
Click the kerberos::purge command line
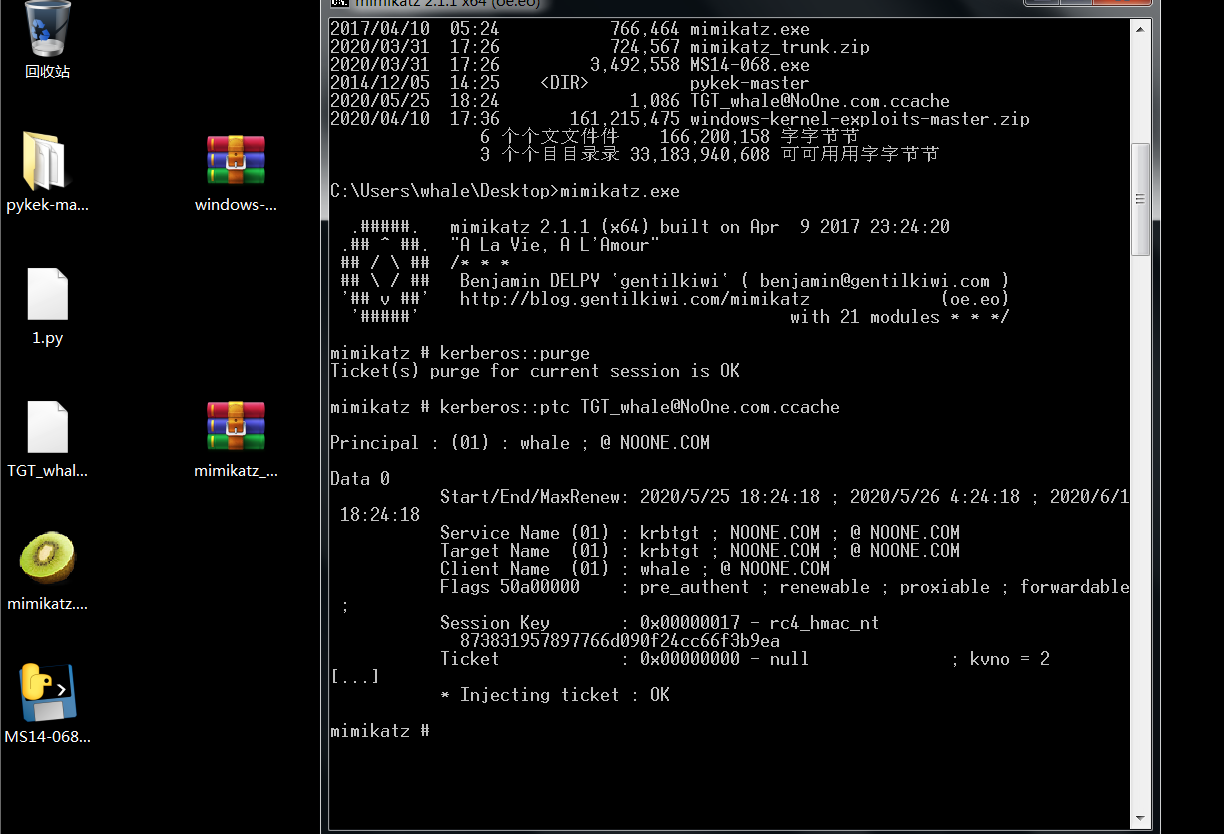coord(460,353)
